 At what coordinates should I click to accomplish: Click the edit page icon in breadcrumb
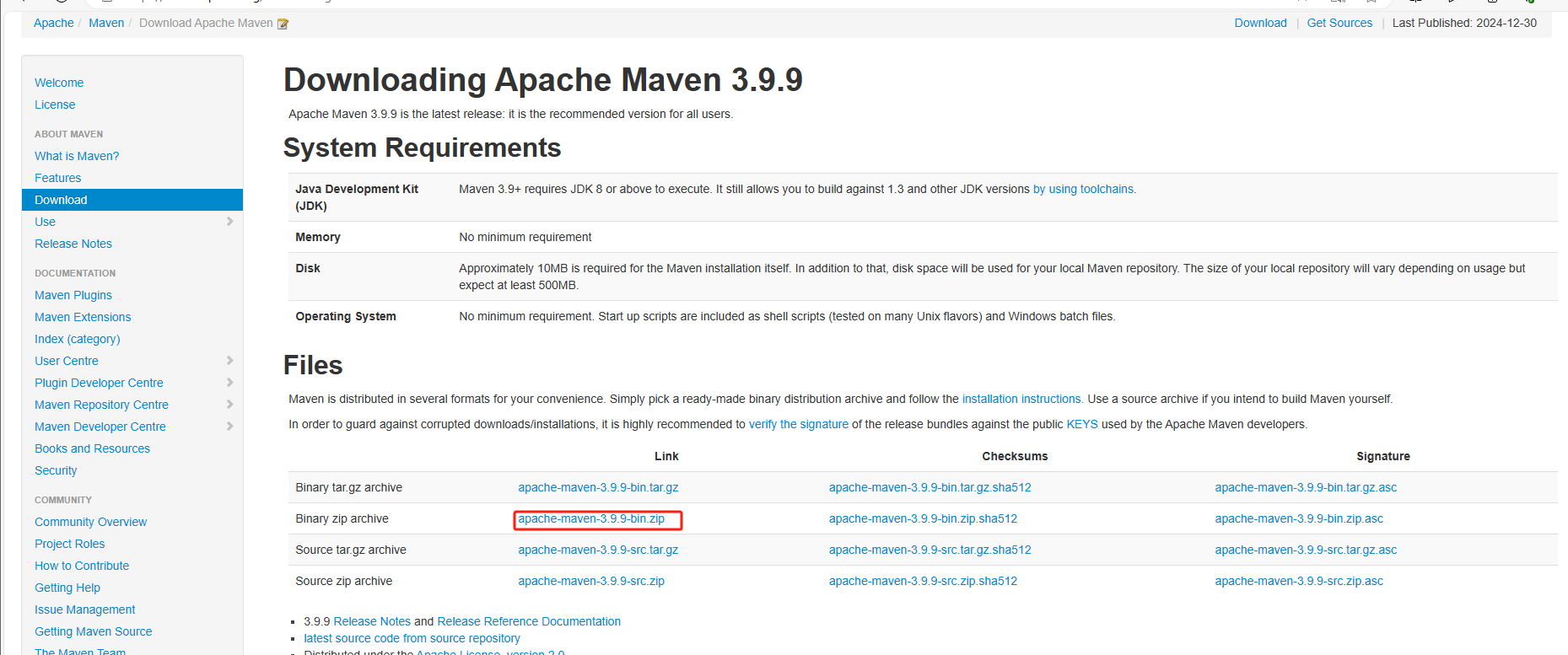[283, 24]
